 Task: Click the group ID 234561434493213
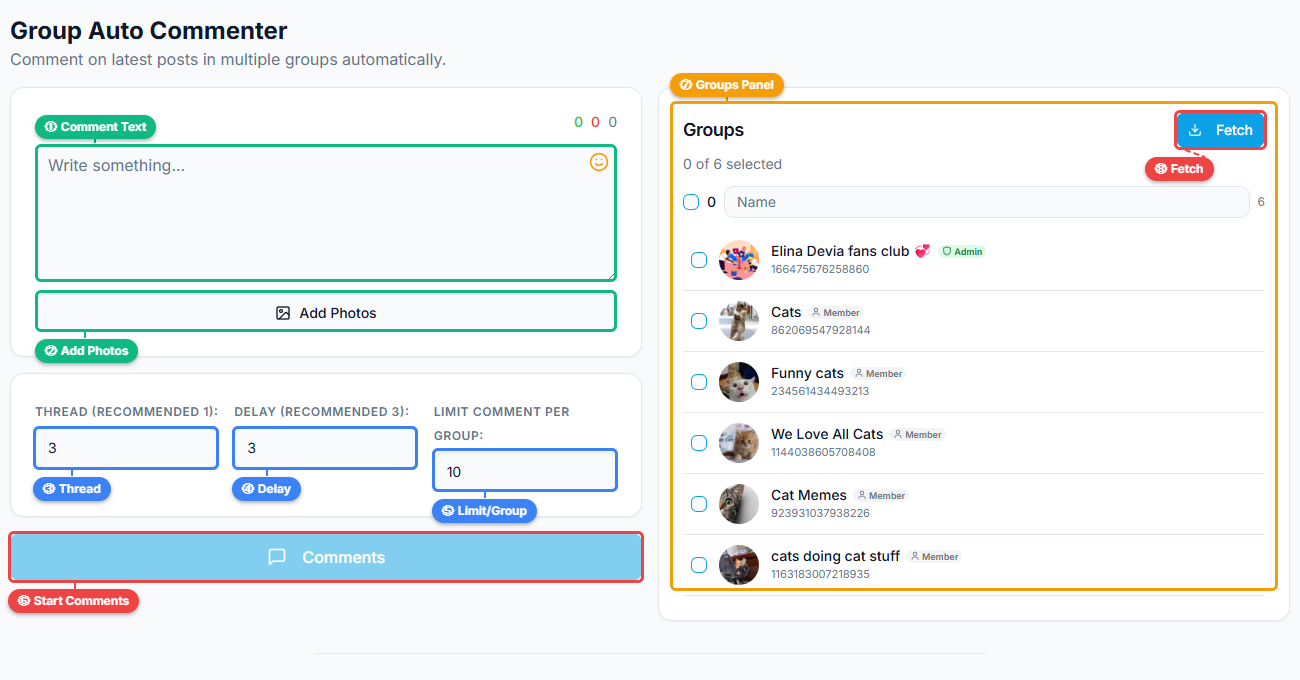coord(820,391)
